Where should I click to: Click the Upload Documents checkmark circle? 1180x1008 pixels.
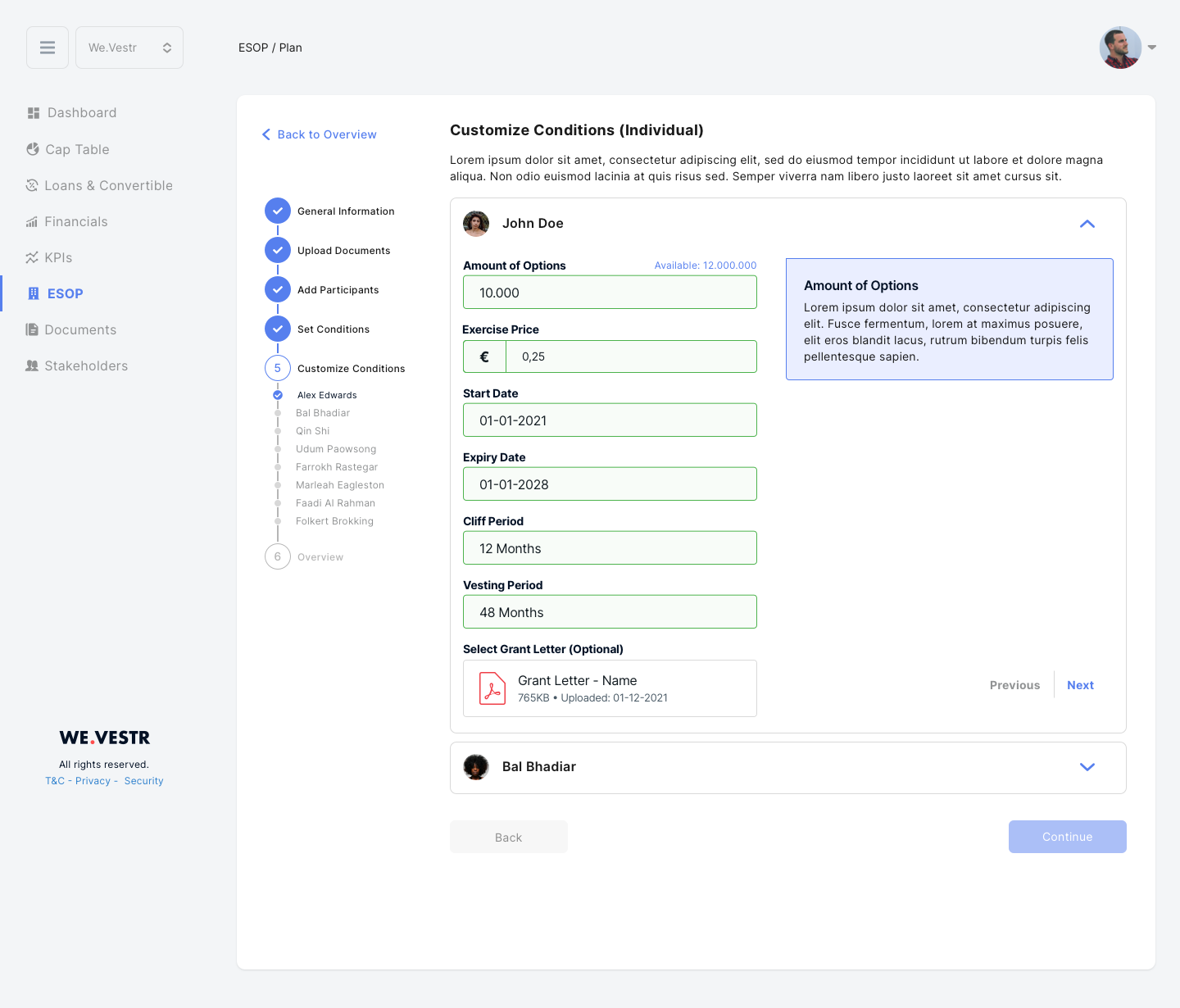click(278, 250)
